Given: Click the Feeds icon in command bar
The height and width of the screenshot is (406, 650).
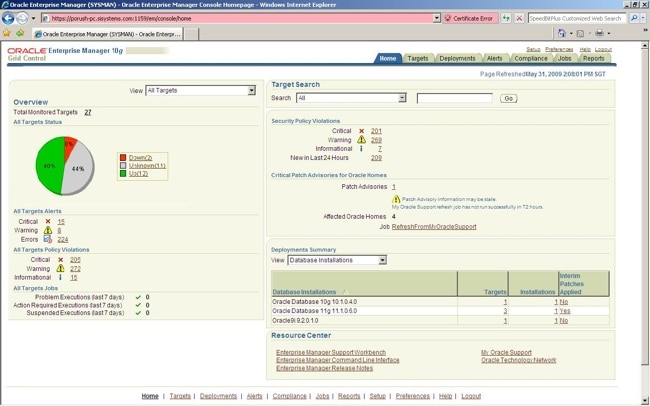Looking at the screenshot, I should (x=580, y=33).
